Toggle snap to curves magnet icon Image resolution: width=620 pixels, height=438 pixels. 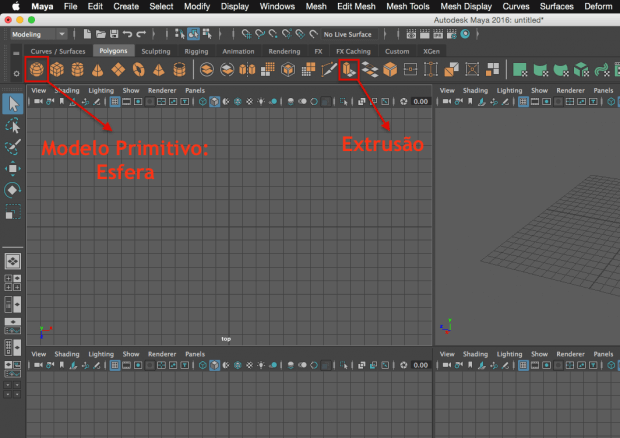click(x=260, y=34)
